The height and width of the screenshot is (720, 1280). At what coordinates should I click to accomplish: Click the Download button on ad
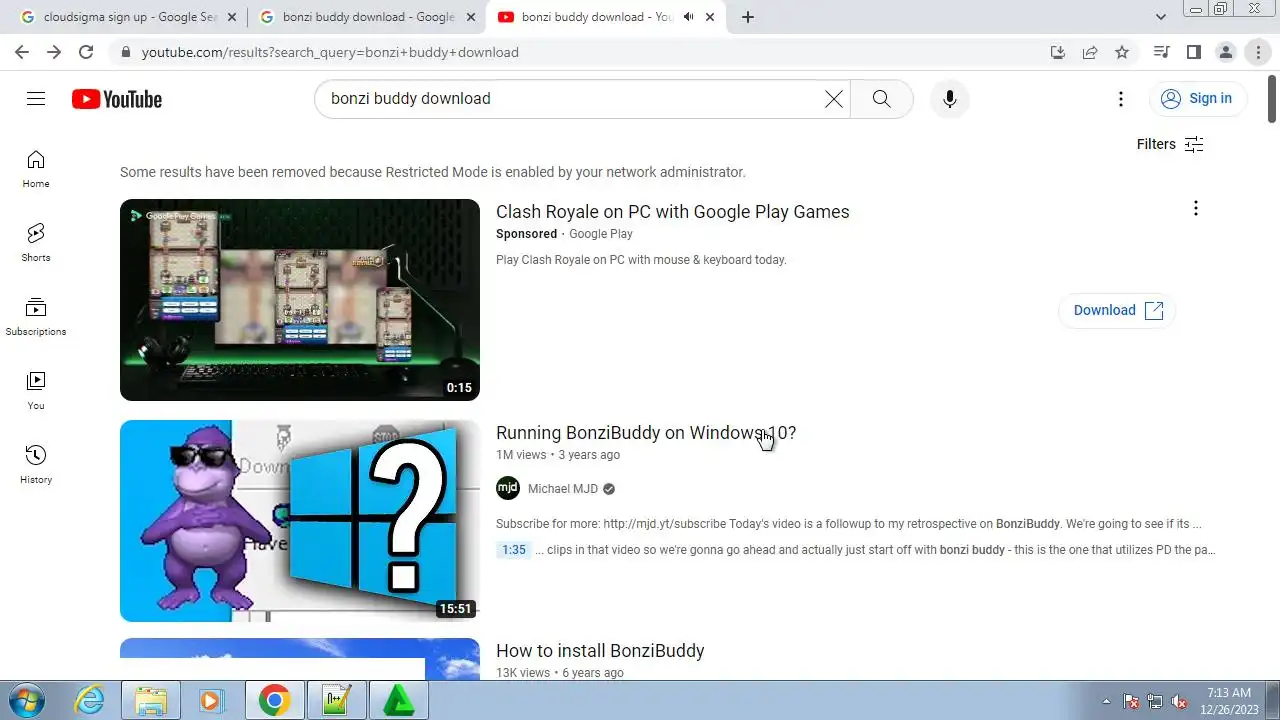pos(1117,310)
